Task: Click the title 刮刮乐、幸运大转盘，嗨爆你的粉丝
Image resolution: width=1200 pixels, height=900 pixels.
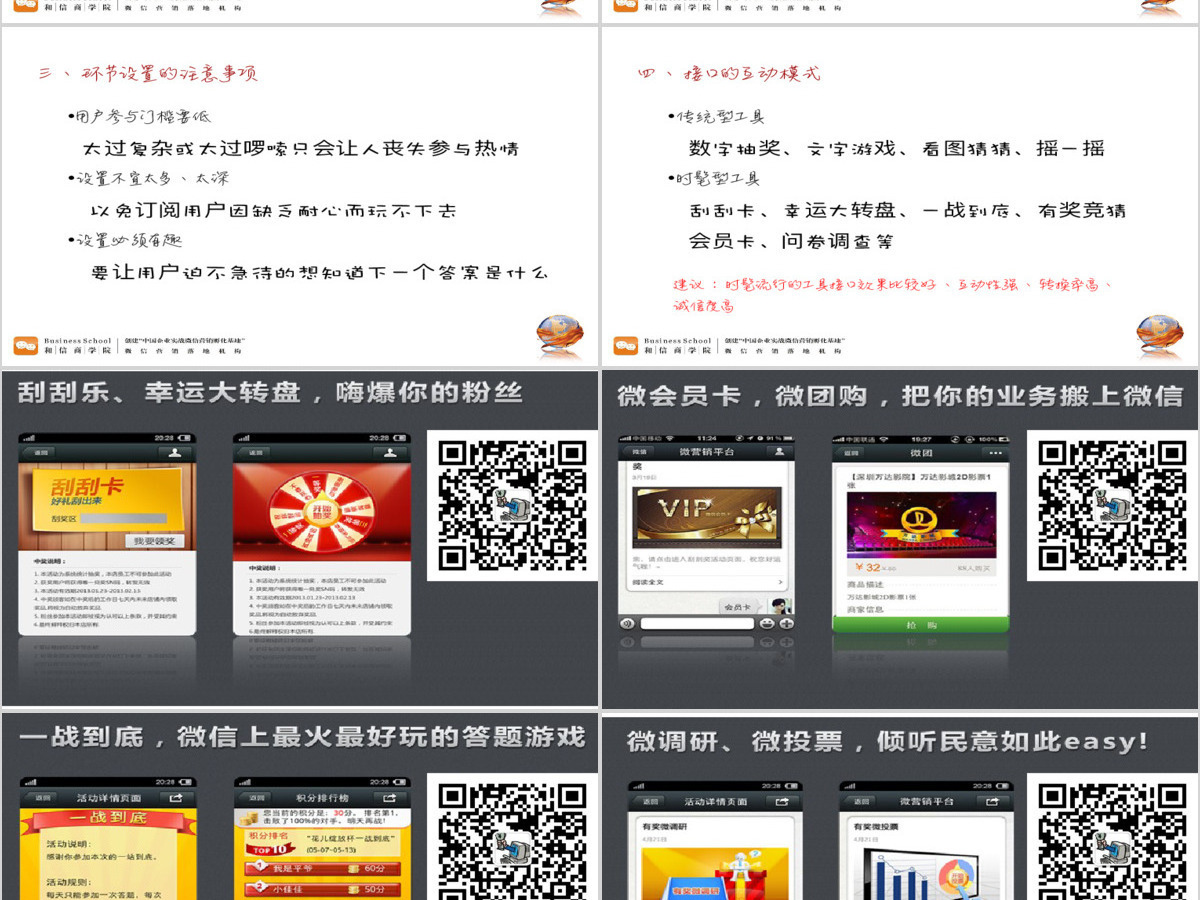Action: coord(270,392)
